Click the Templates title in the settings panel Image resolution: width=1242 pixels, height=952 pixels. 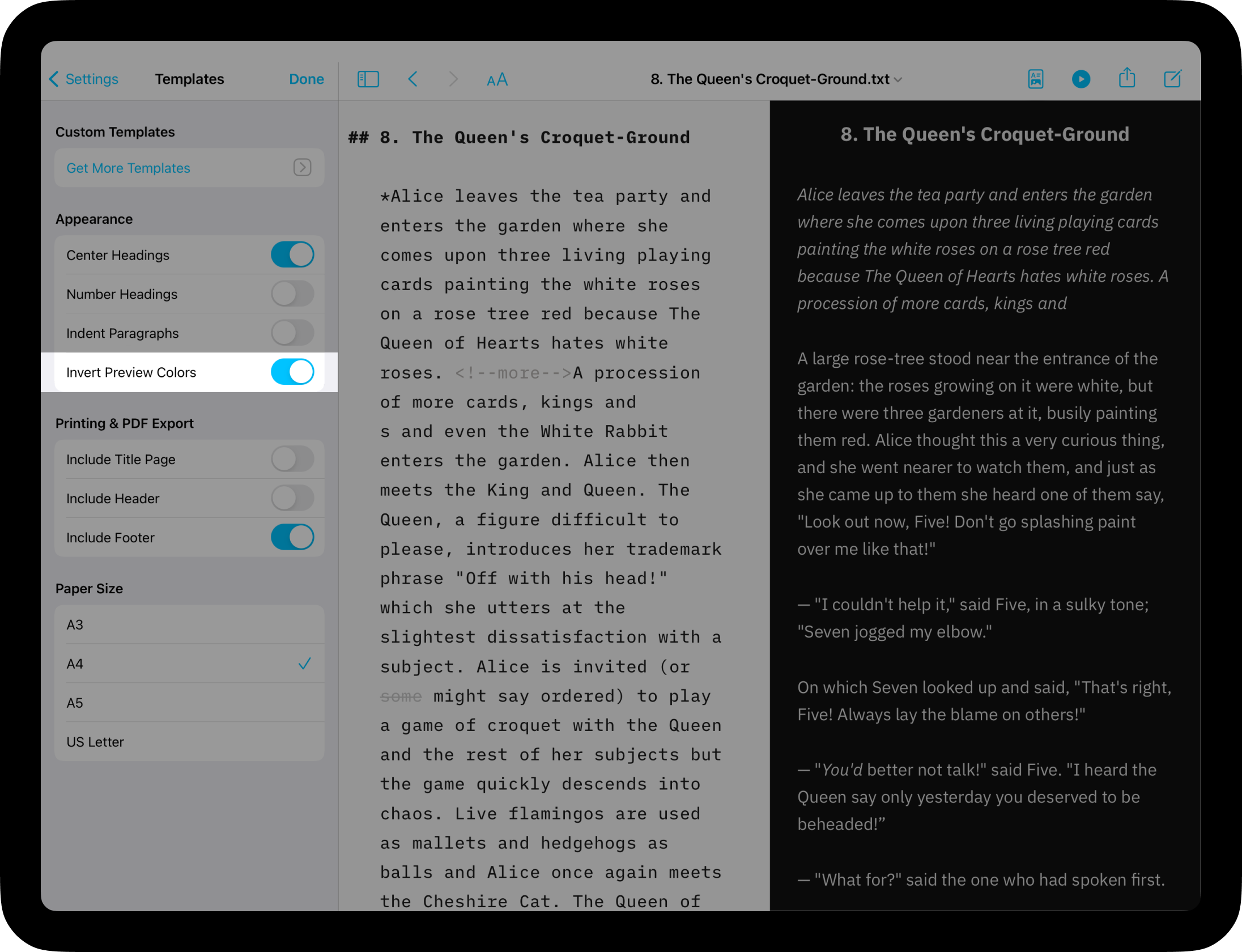tap(189, 79)
